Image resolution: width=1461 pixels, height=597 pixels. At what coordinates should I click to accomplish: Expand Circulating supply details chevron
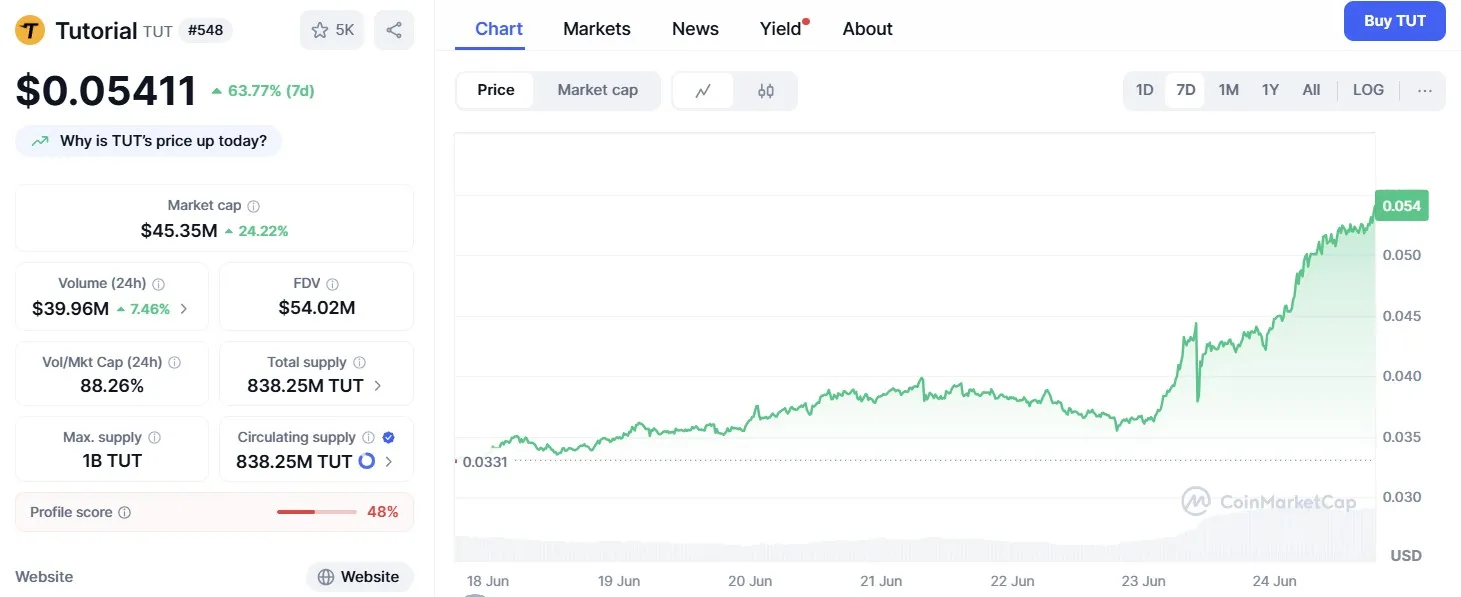click(389, 462)
